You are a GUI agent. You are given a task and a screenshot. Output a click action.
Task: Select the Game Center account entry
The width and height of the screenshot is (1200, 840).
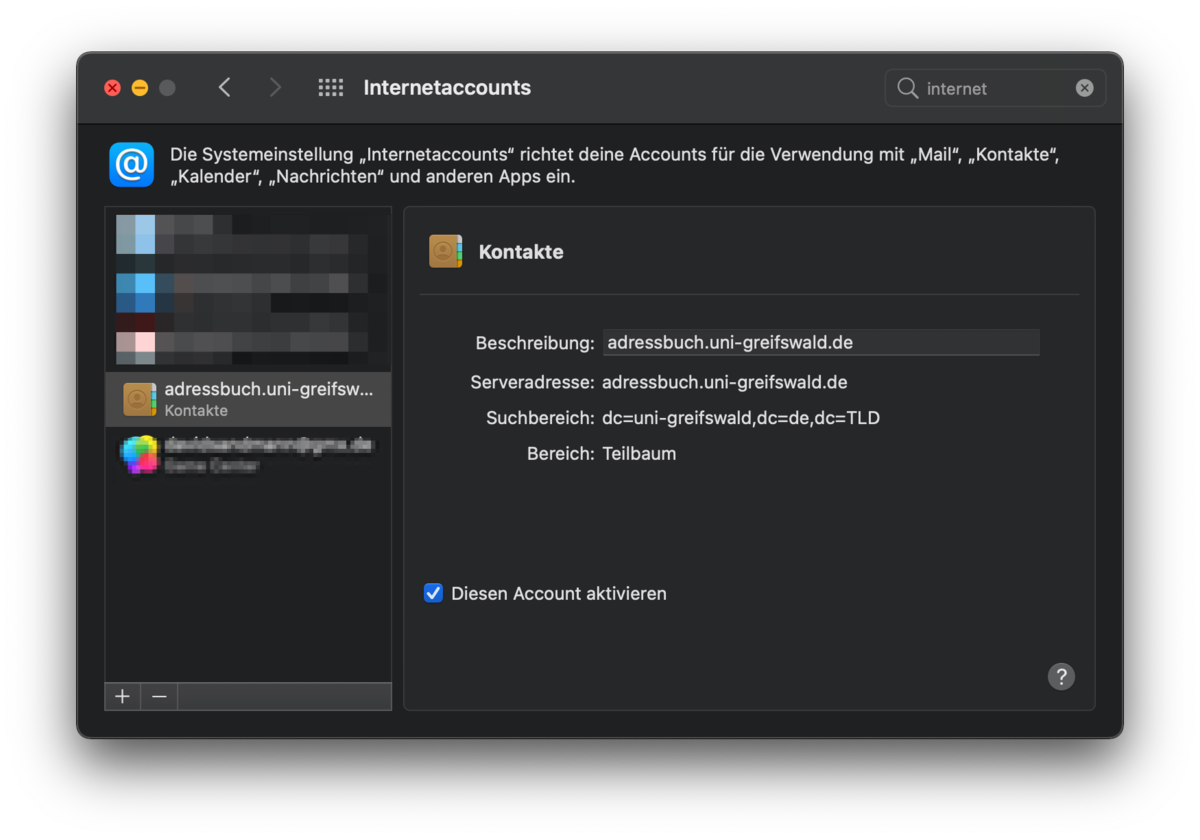(x=248, y=455)
